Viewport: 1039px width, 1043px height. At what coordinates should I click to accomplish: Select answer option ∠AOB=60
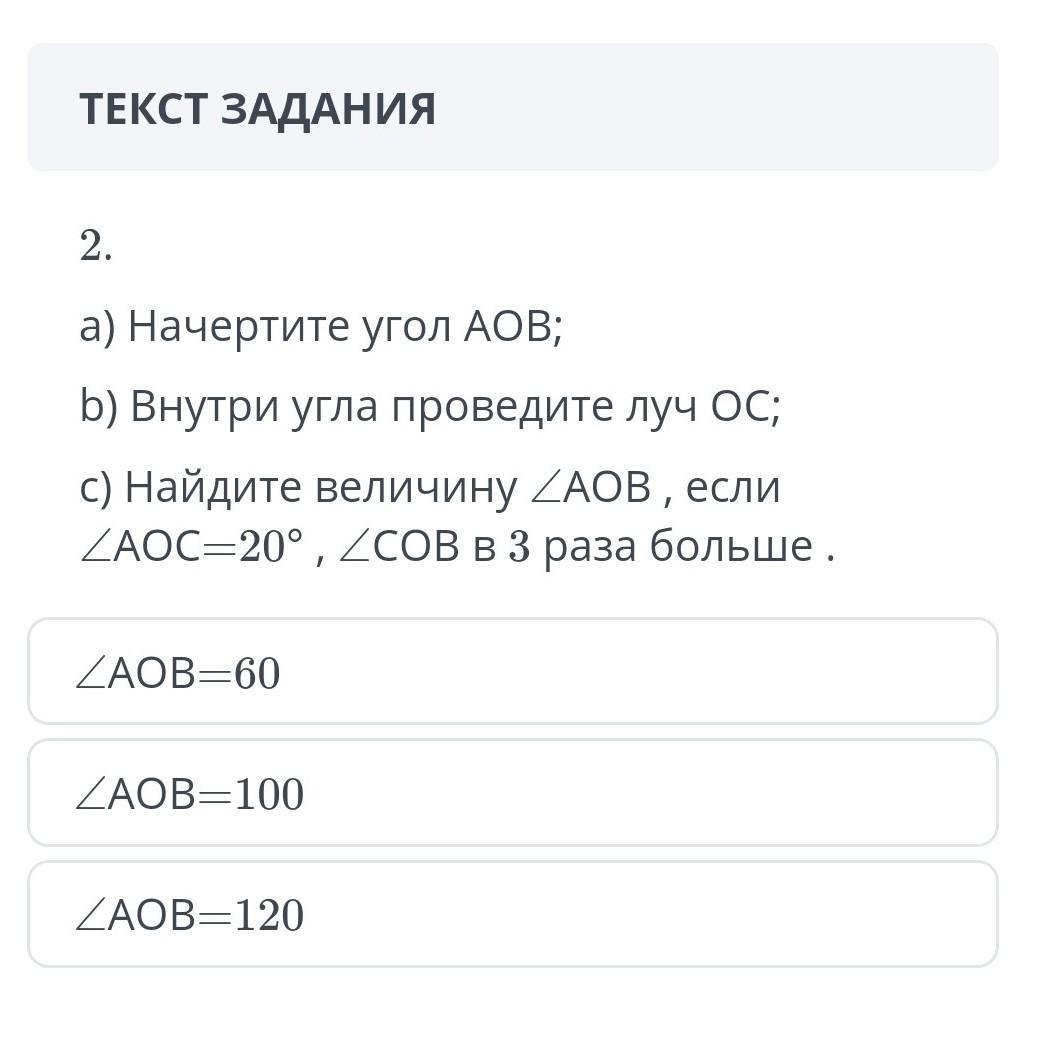pyautogui.click(x=512, y=671)
